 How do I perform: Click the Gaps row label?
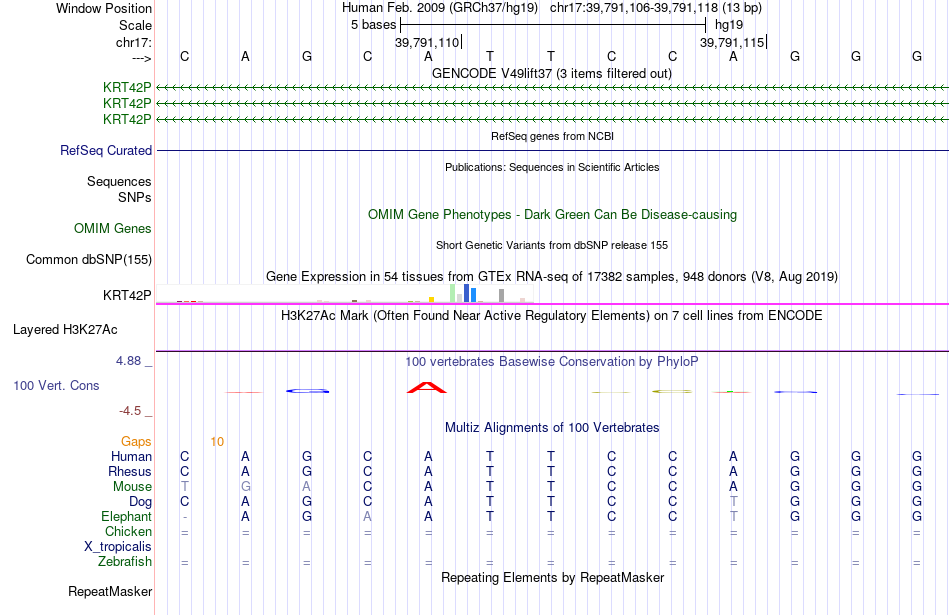[136, 442]
